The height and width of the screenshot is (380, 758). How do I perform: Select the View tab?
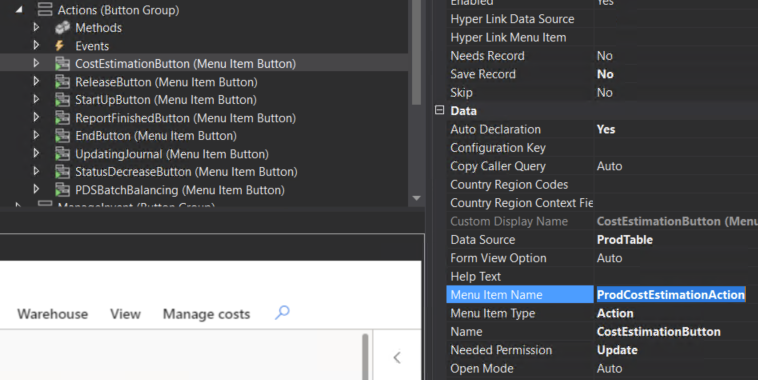tap(125, 314)
